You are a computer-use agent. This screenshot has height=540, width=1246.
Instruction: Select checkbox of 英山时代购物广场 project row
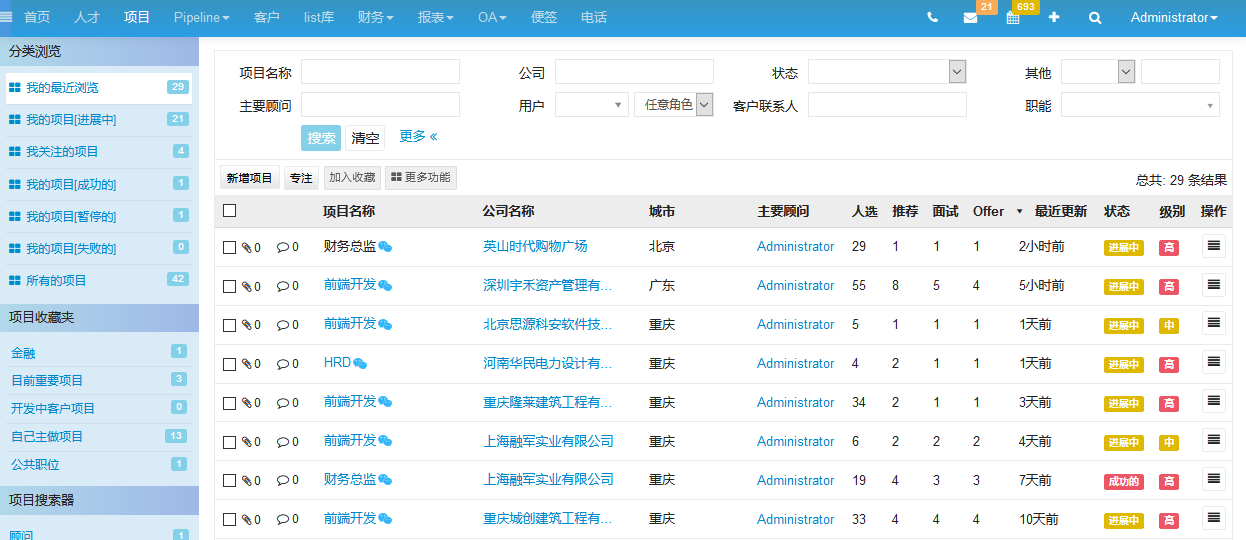click(x=230, y=247)
